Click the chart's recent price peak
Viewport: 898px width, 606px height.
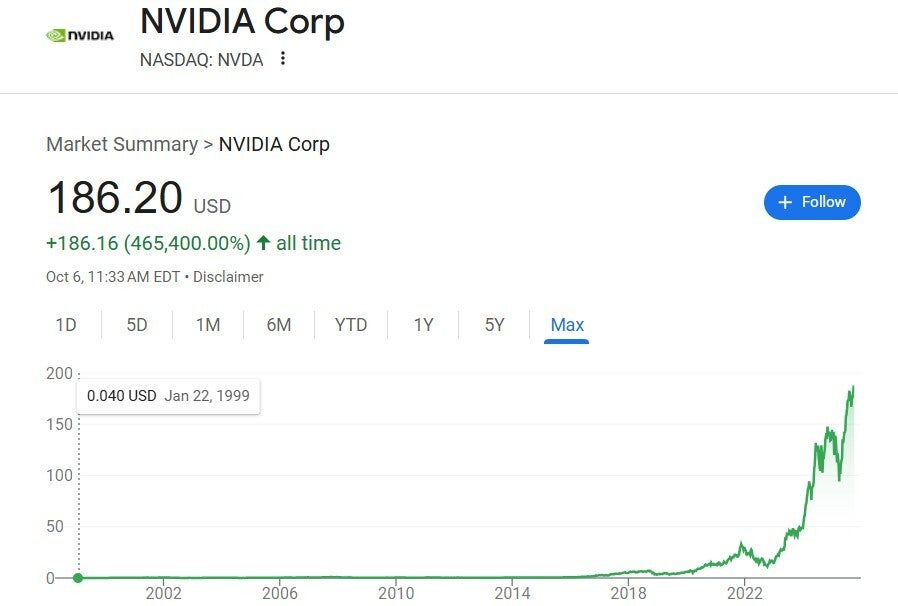pyautogui.click(x=852, y=388)
